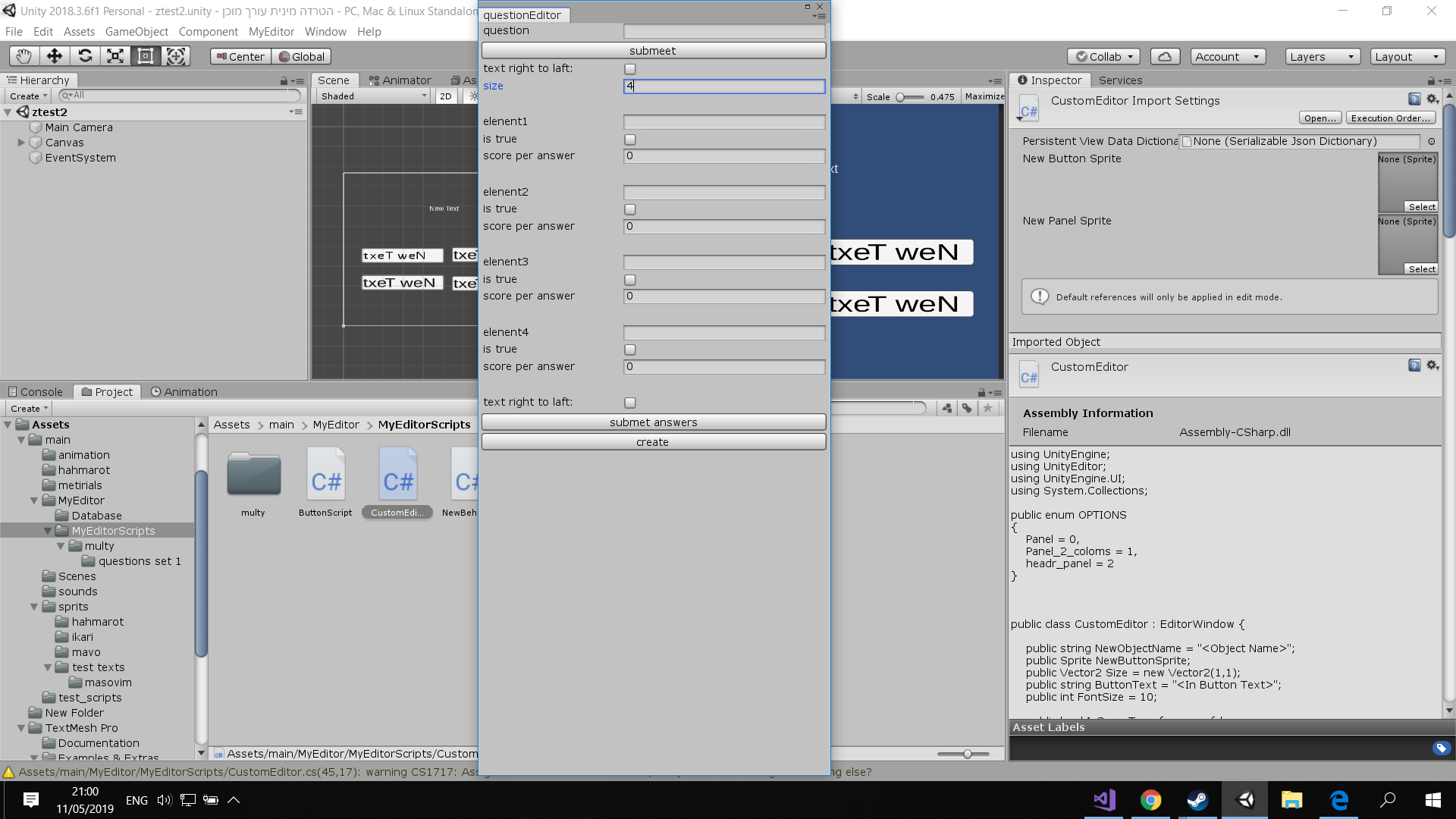Select the Scale tool
This screenshot has width=1456, height=819.
pyautogui.click(x=115, y=56)
